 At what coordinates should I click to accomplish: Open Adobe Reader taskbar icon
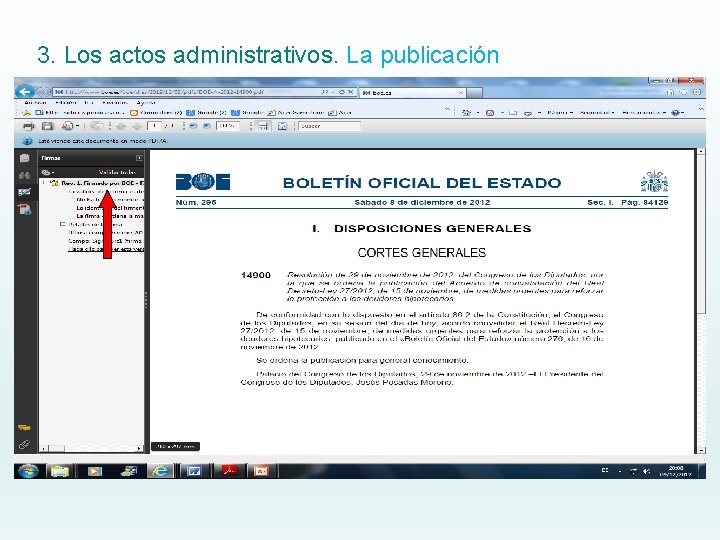pos(229,471)
